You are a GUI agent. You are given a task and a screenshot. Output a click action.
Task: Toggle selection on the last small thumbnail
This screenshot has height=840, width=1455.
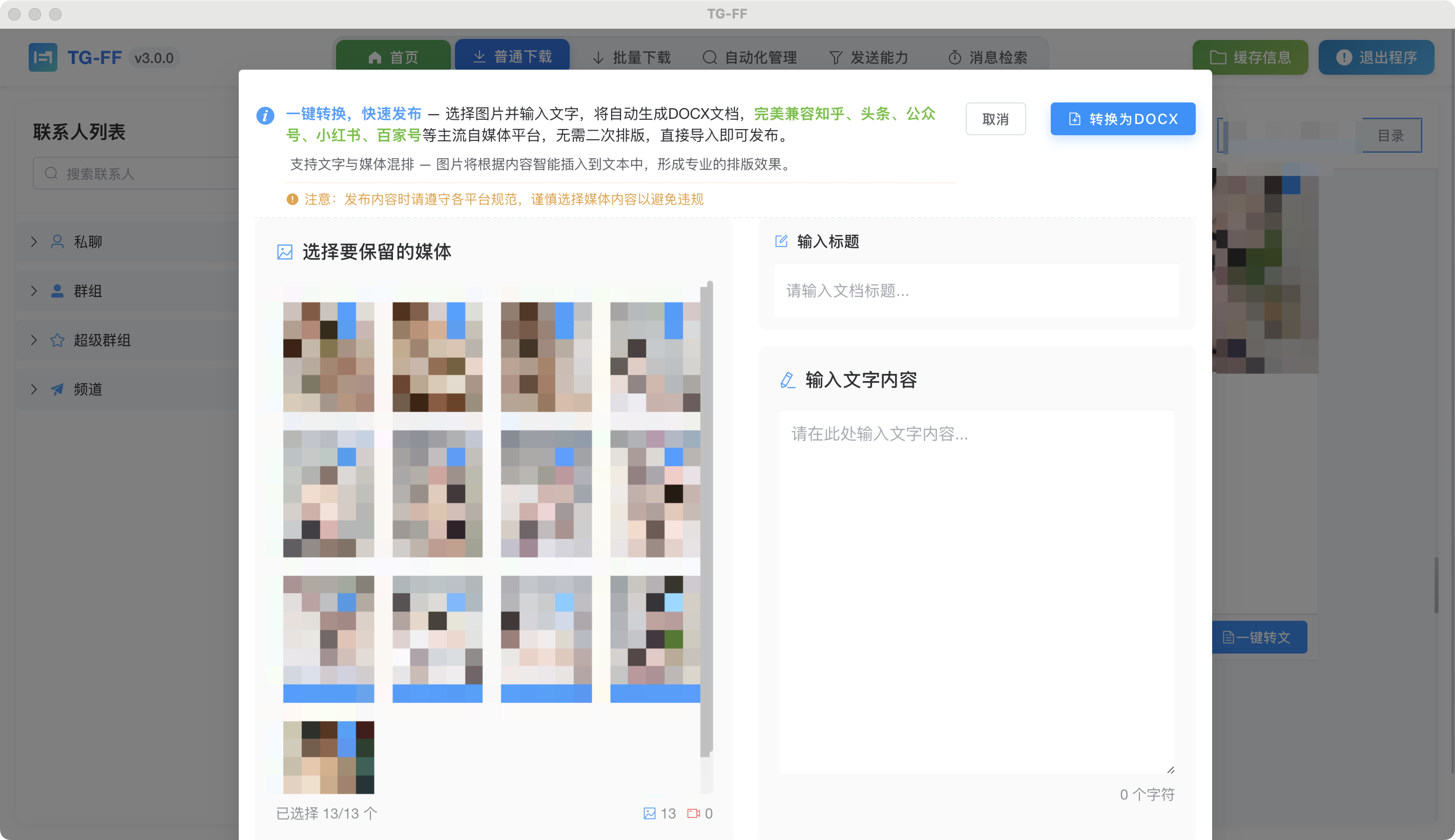[x=346, y=740]
